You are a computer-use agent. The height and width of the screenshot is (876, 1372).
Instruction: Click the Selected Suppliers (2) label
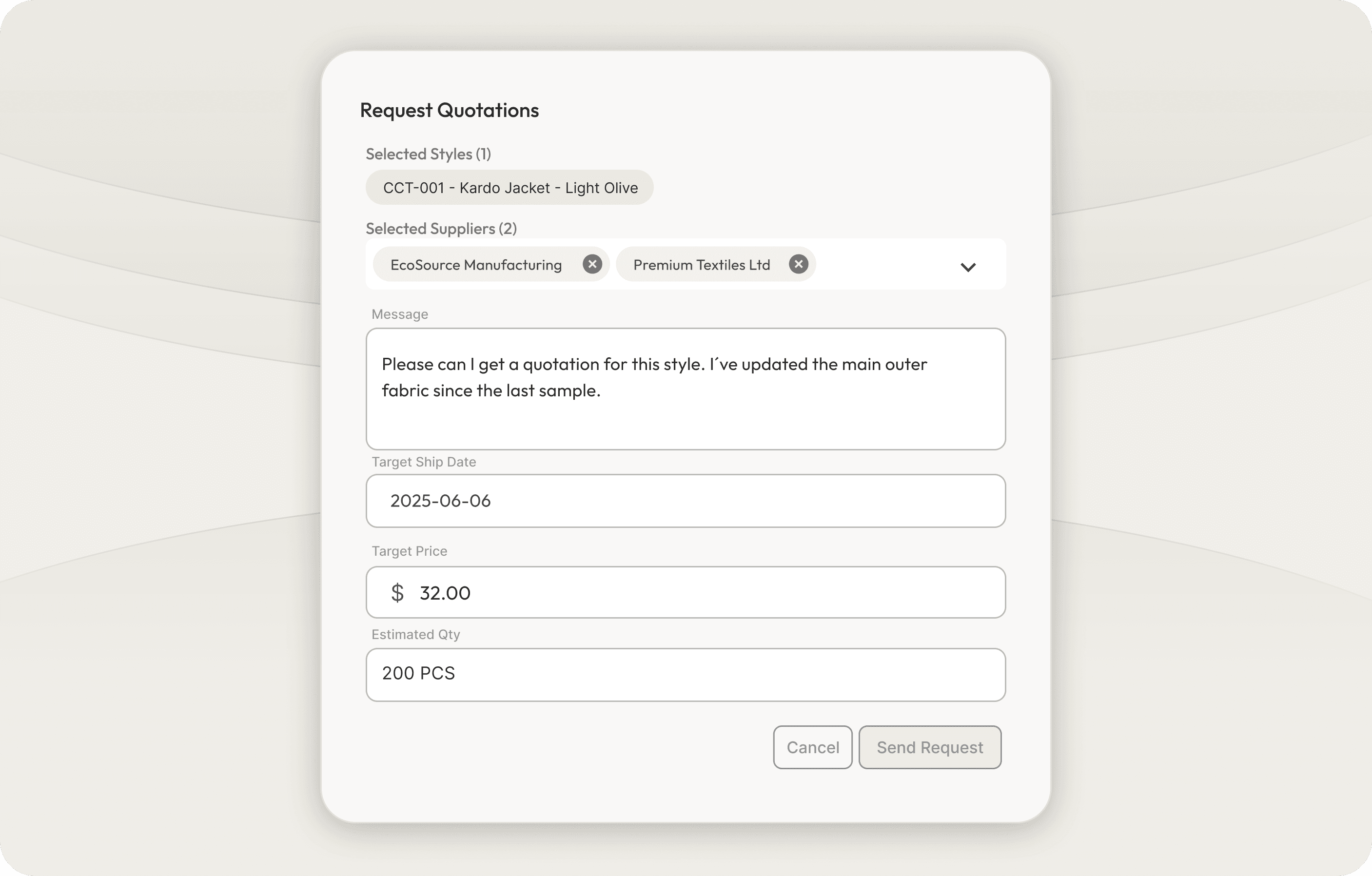point(441,229)
